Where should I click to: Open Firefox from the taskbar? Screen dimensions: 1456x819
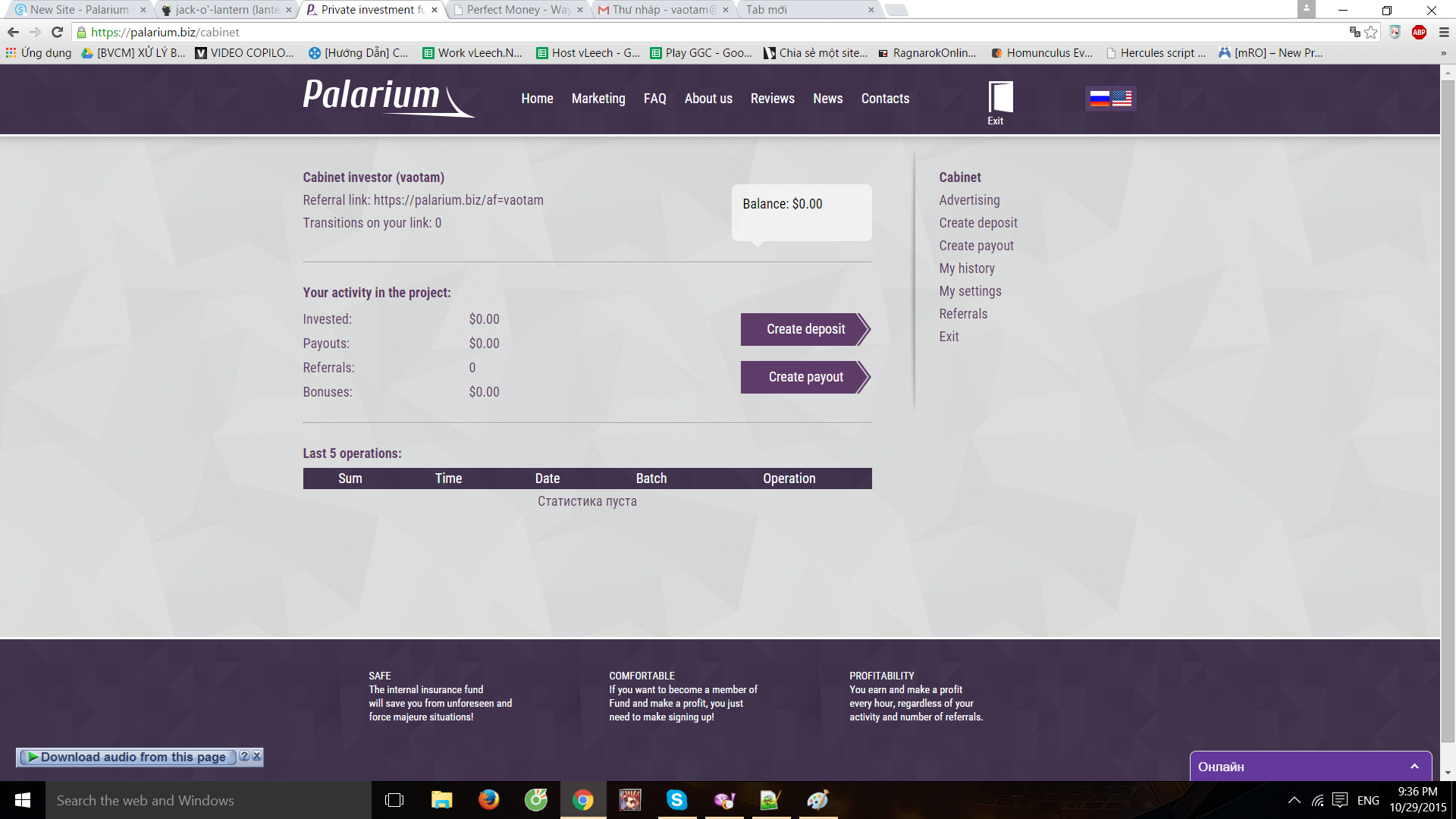coord(489,800)
